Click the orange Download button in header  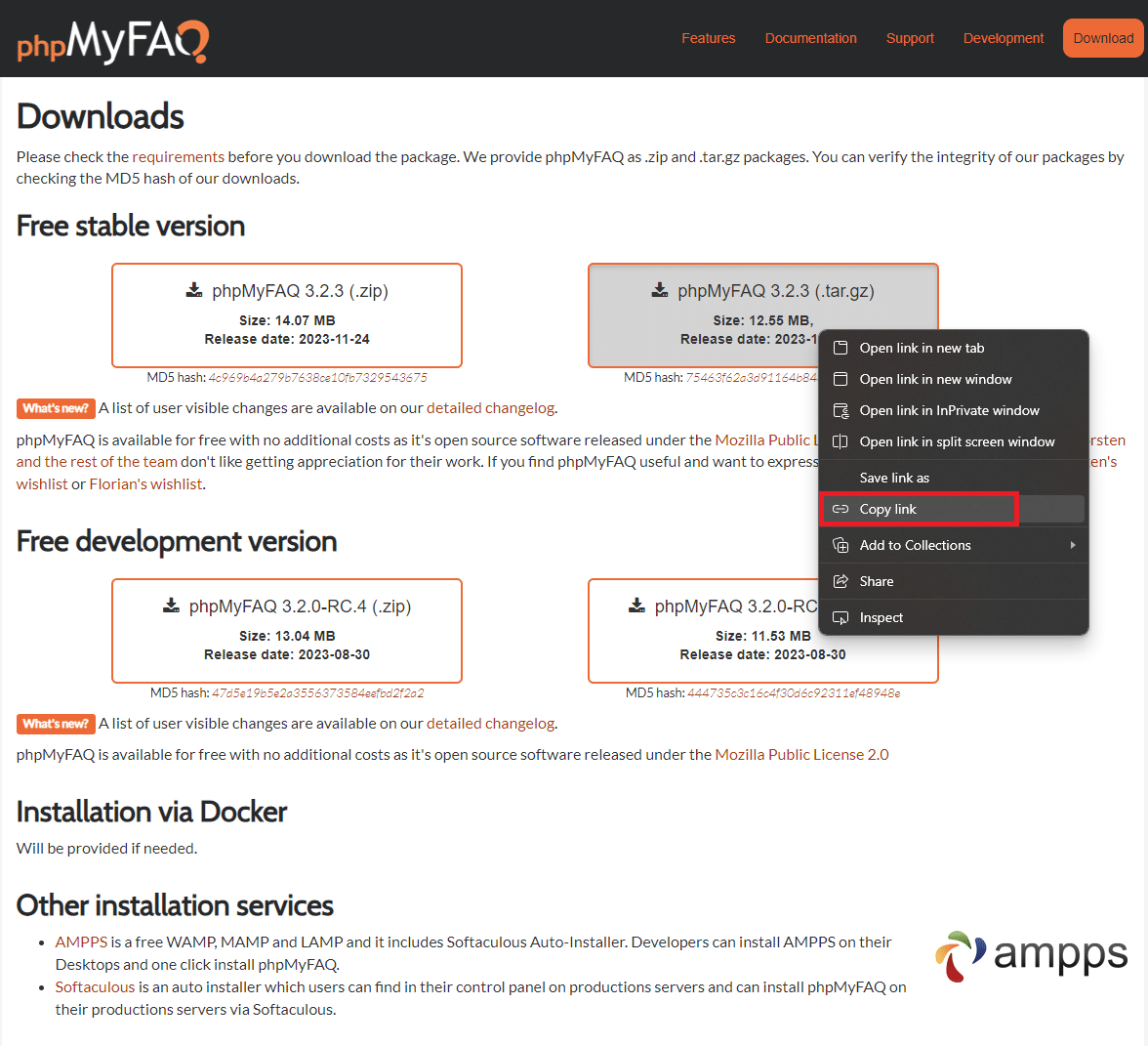[1103, 38]
